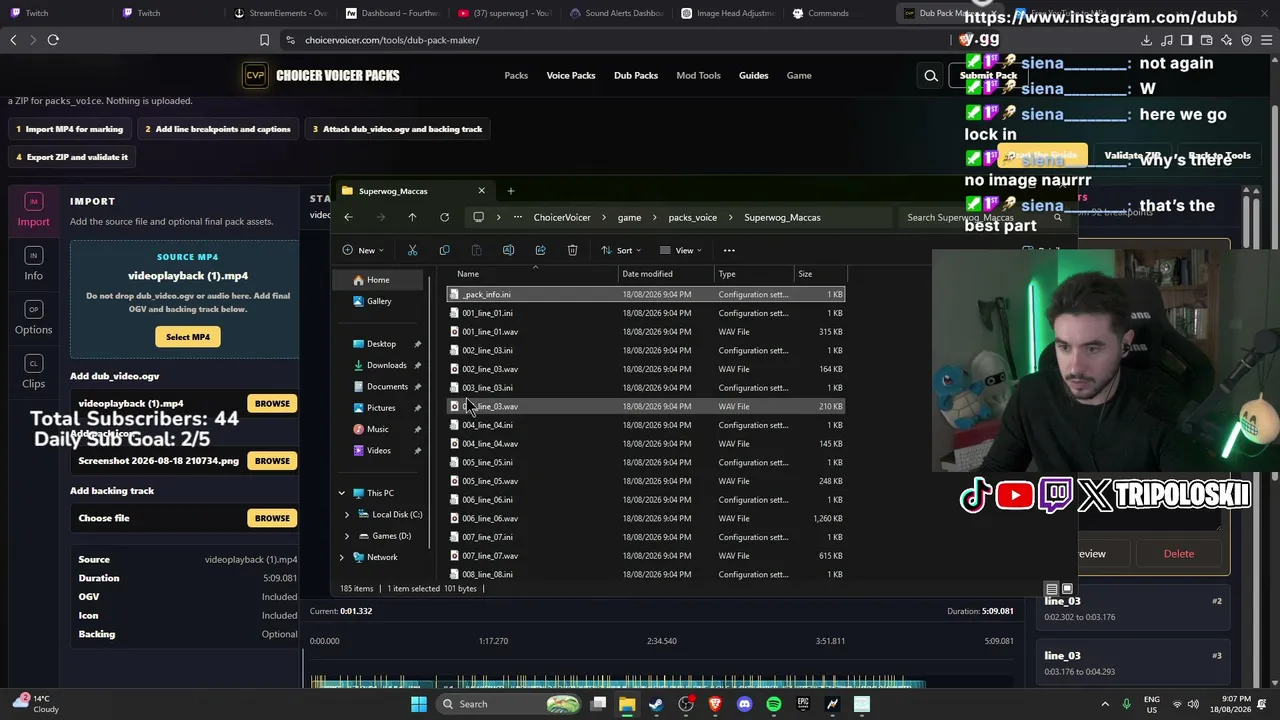The image size is (1280, 720).
Task: Click the Select MP4 button
Action: click(x=188, y=337)
